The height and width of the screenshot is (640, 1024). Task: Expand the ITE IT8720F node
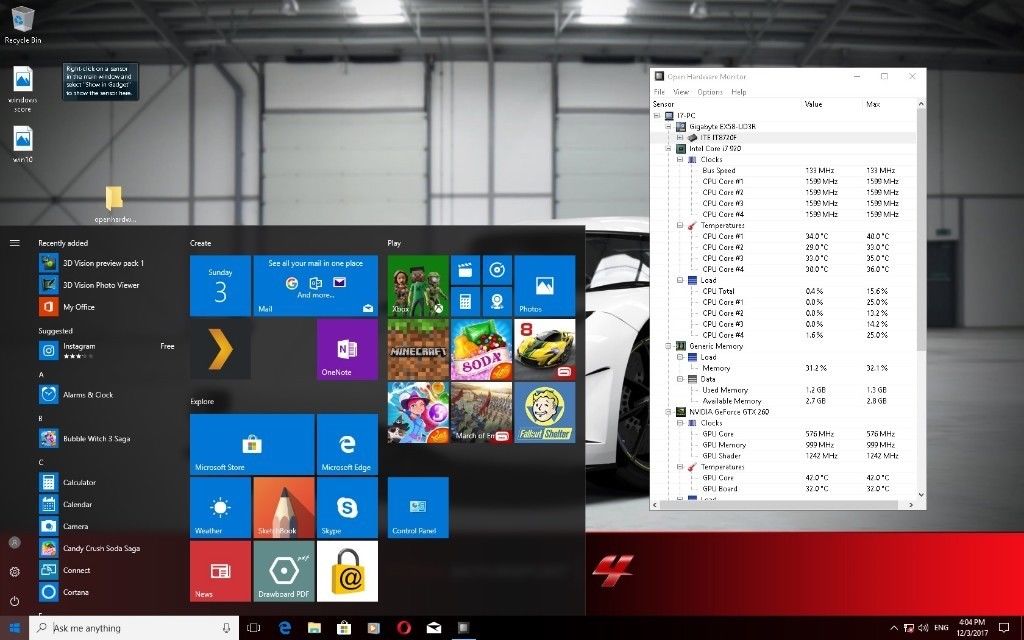click(679, 138)
